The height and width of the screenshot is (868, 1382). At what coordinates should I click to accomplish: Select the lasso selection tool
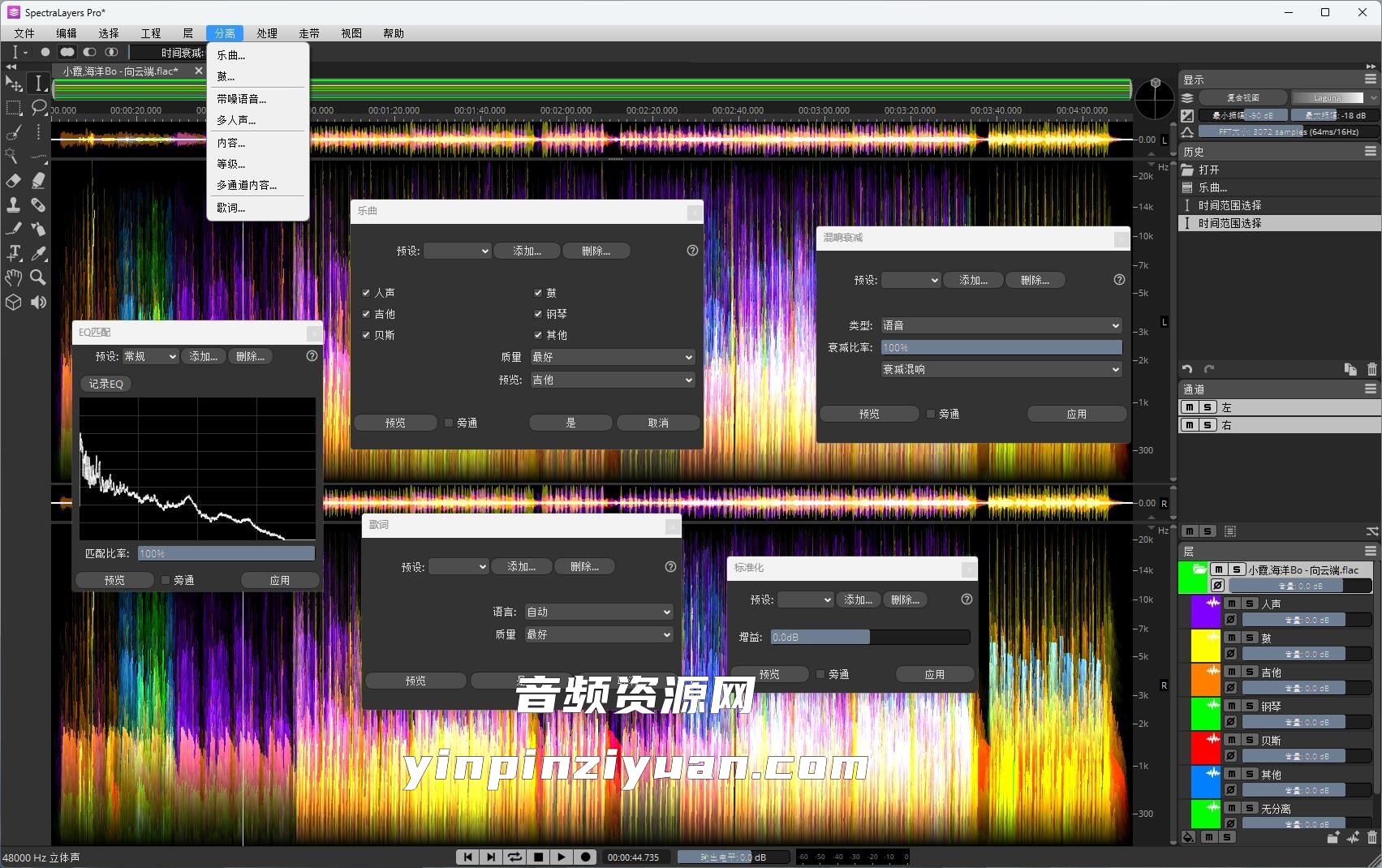point(38,107)
